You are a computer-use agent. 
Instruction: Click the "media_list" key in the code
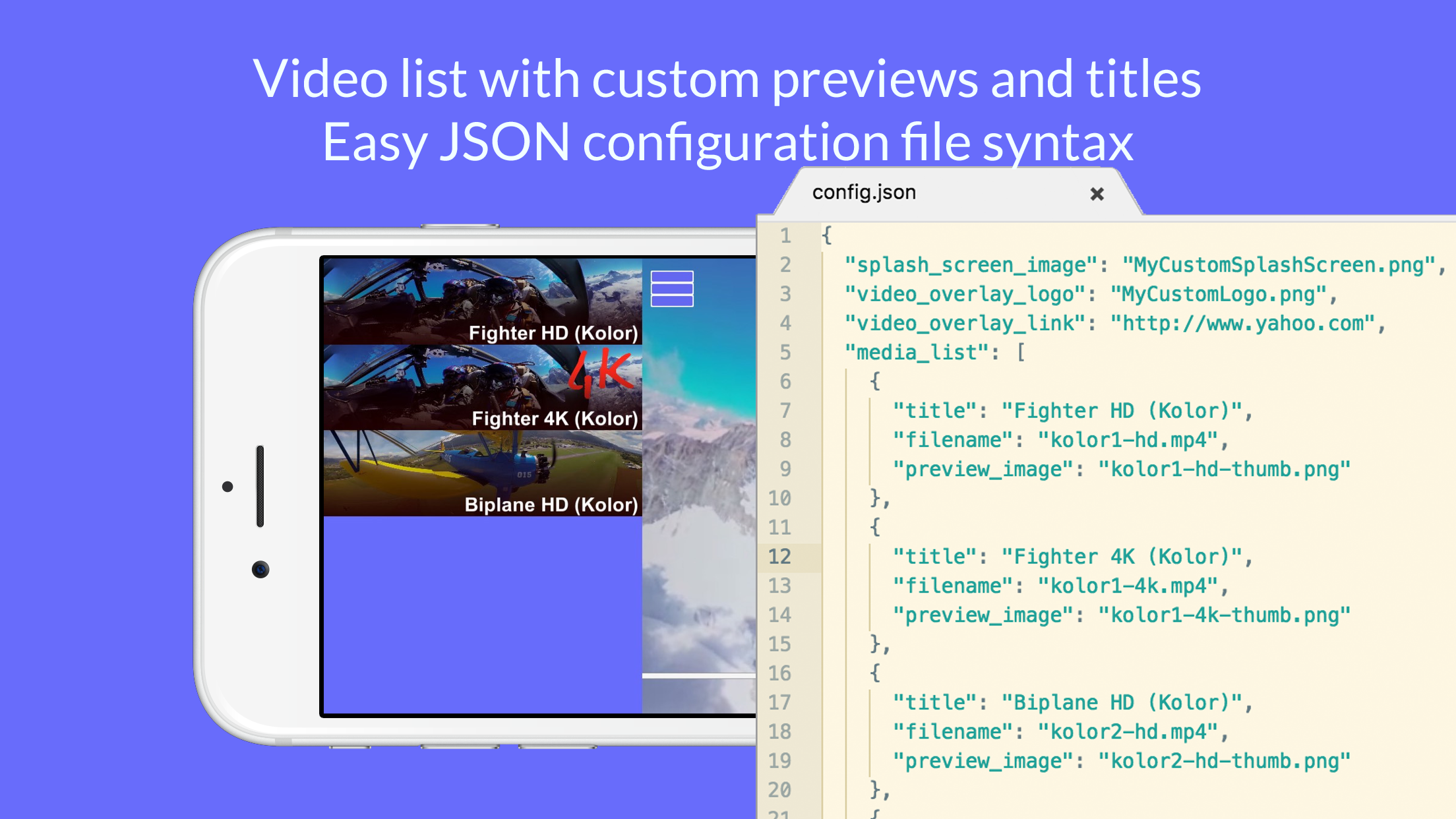917,352
